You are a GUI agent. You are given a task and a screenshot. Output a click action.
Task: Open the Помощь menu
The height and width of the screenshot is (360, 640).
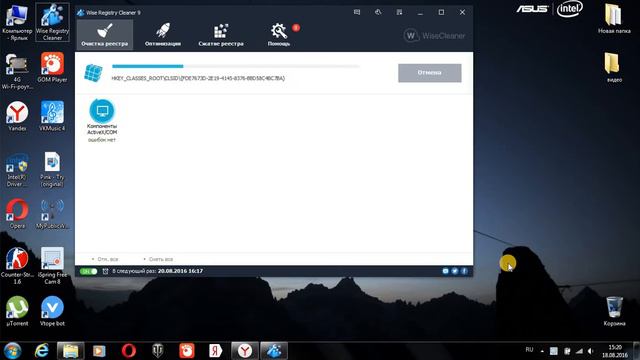click(279, 35)
